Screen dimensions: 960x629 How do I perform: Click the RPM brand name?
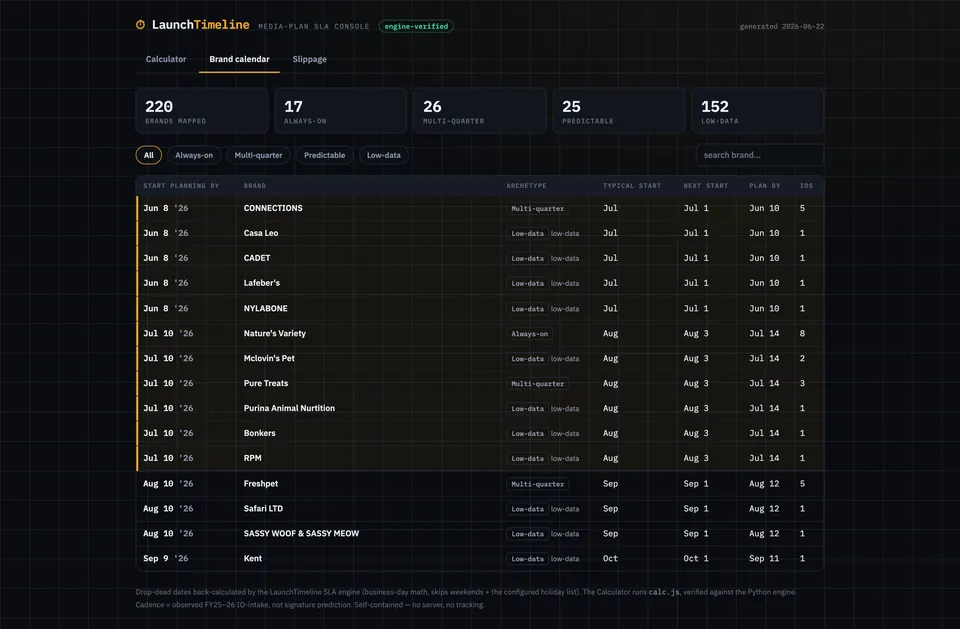coord(253,458)
